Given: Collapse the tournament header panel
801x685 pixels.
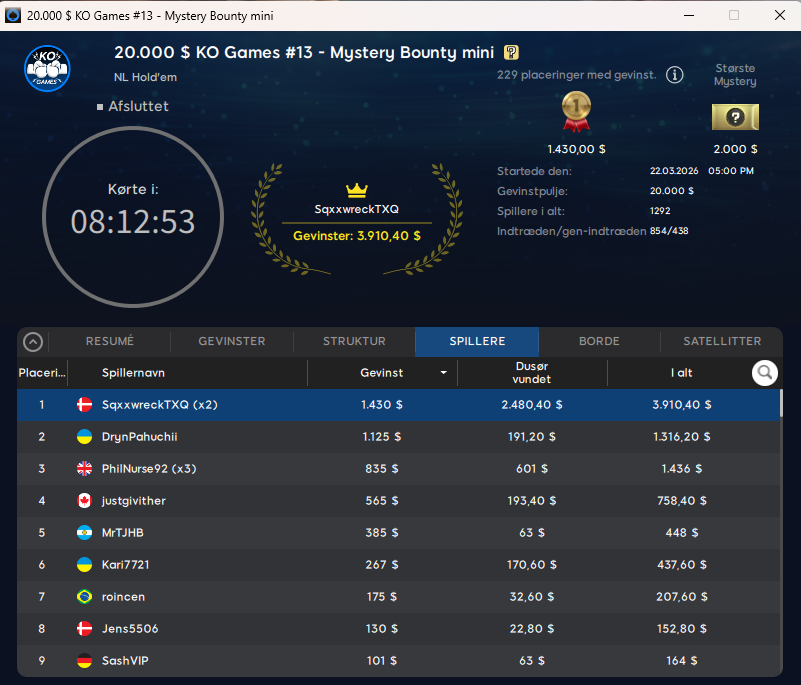Looking at the screenshot, I should [33, 342].
